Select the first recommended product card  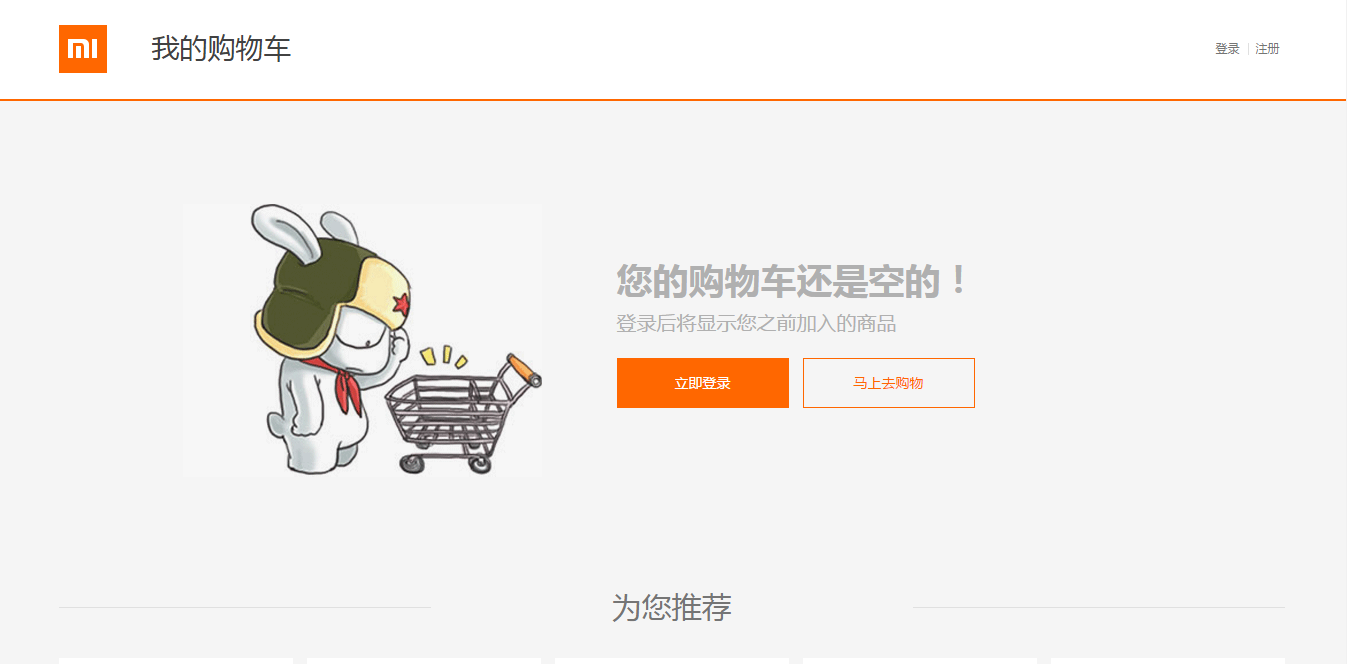[x=176, y=661]
